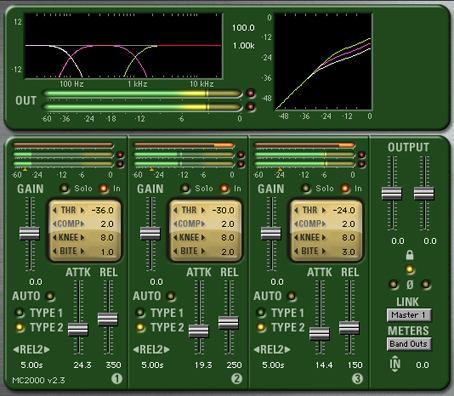The image size is (454, 396).
Task: Click band 3 GAIN fader handle
Action: (271, 233)
